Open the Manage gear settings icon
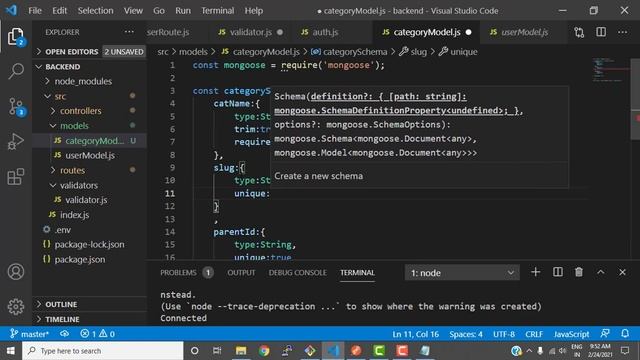The width and height of the screenshot is (640, 360). coord(16,307)
